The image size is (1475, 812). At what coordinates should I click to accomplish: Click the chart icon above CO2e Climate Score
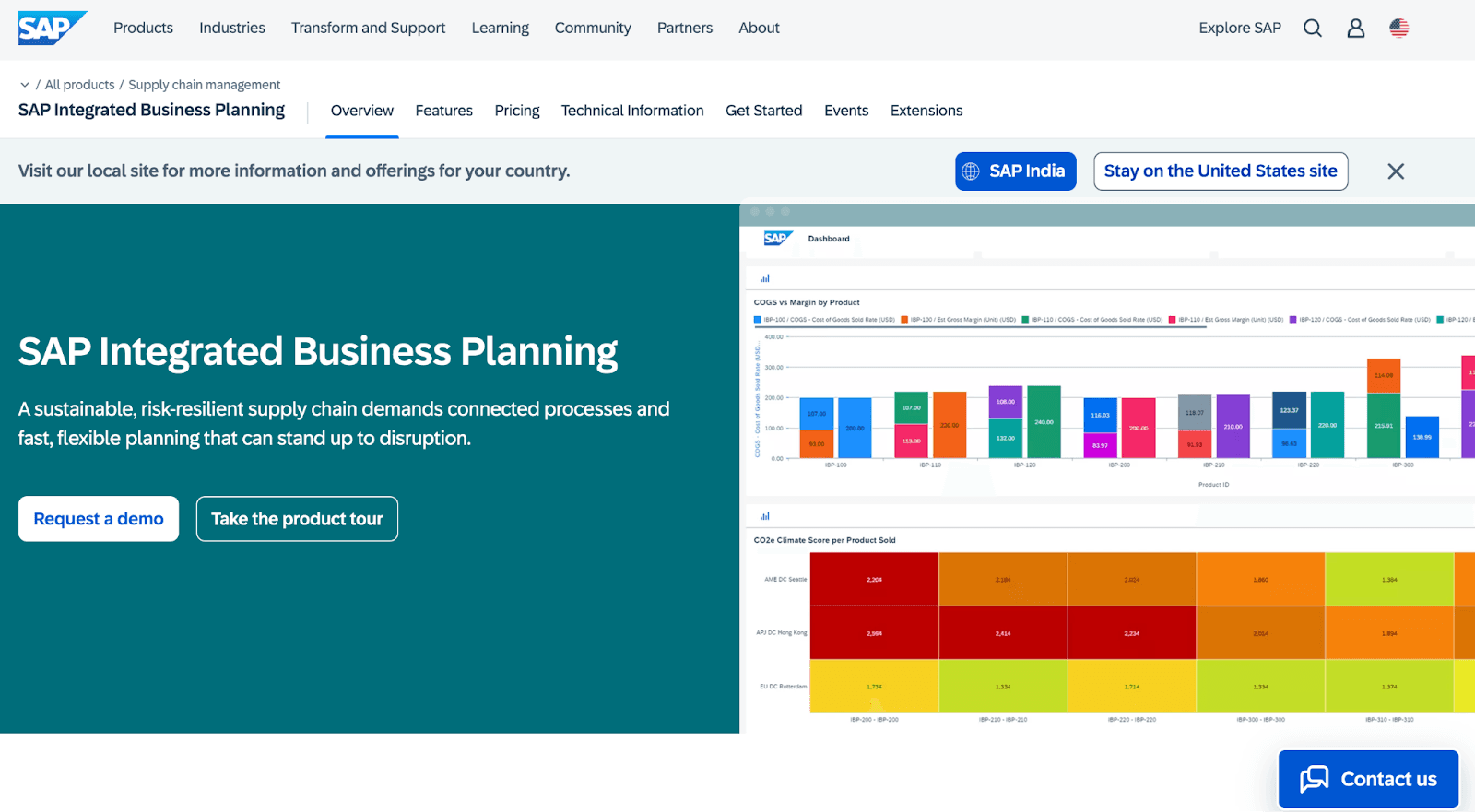pos(764,516)
